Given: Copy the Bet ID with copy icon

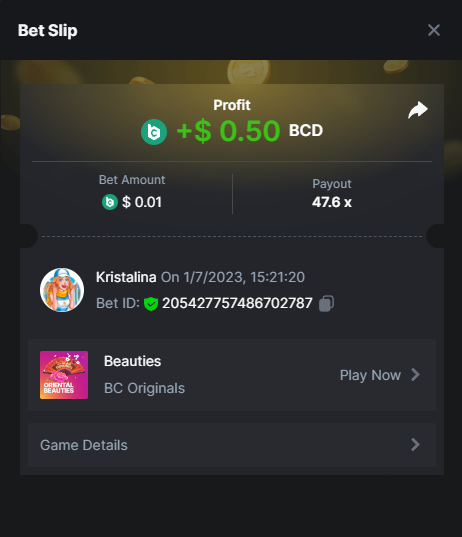Looking at the screenshot, I should point(326,303).
